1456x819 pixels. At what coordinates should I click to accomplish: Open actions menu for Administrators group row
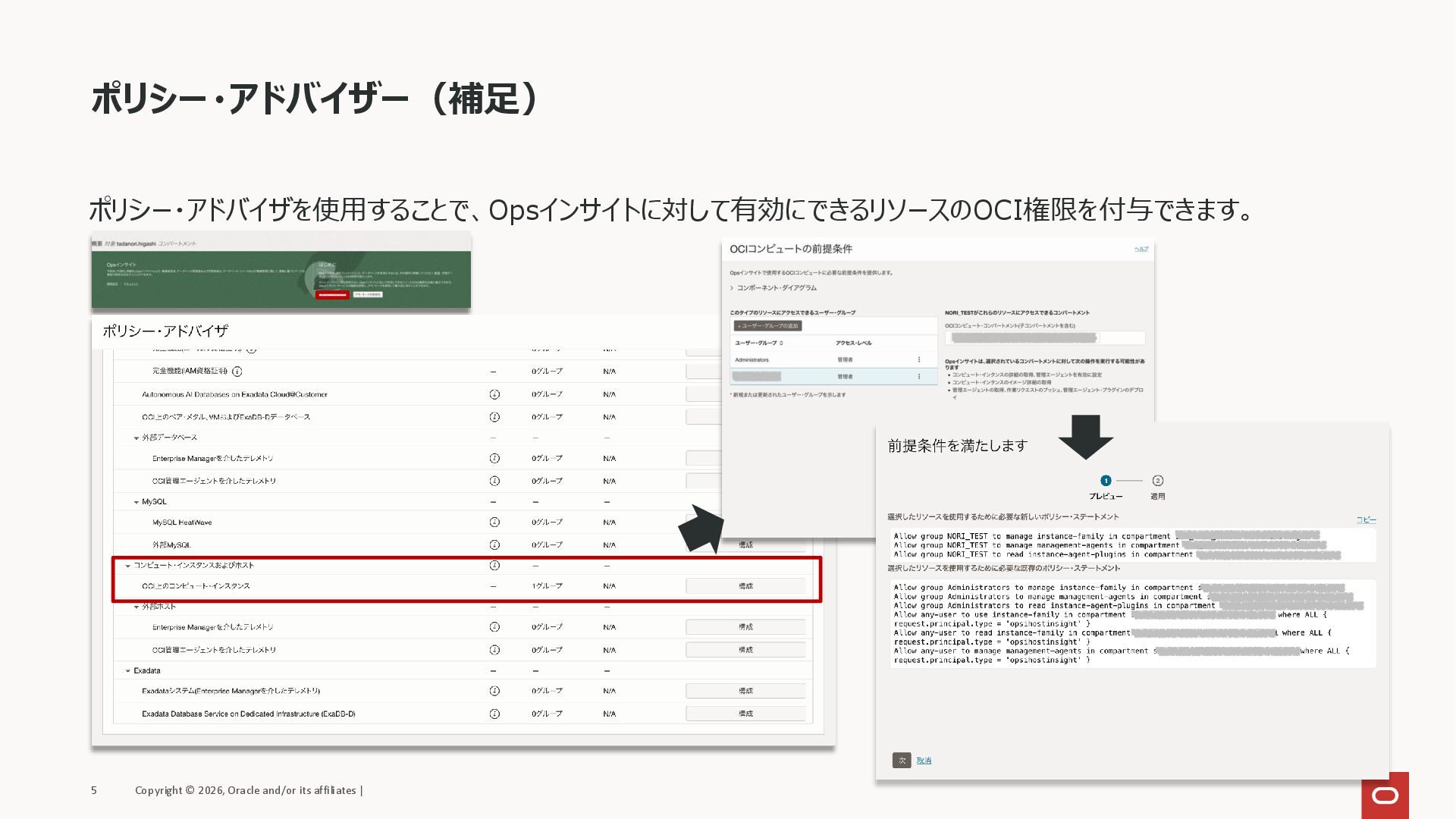pos(919,359)
